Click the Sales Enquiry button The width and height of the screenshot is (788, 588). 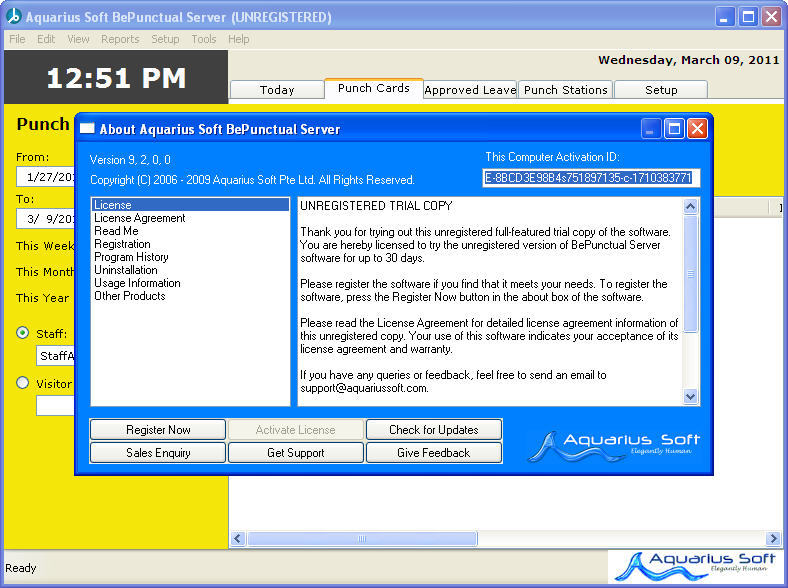pyautogui.click(x=158, y=453)
